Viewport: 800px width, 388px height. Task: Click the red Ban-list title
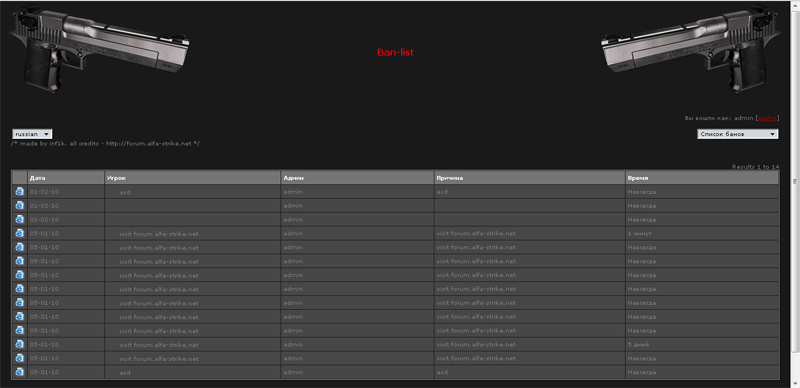395,52
